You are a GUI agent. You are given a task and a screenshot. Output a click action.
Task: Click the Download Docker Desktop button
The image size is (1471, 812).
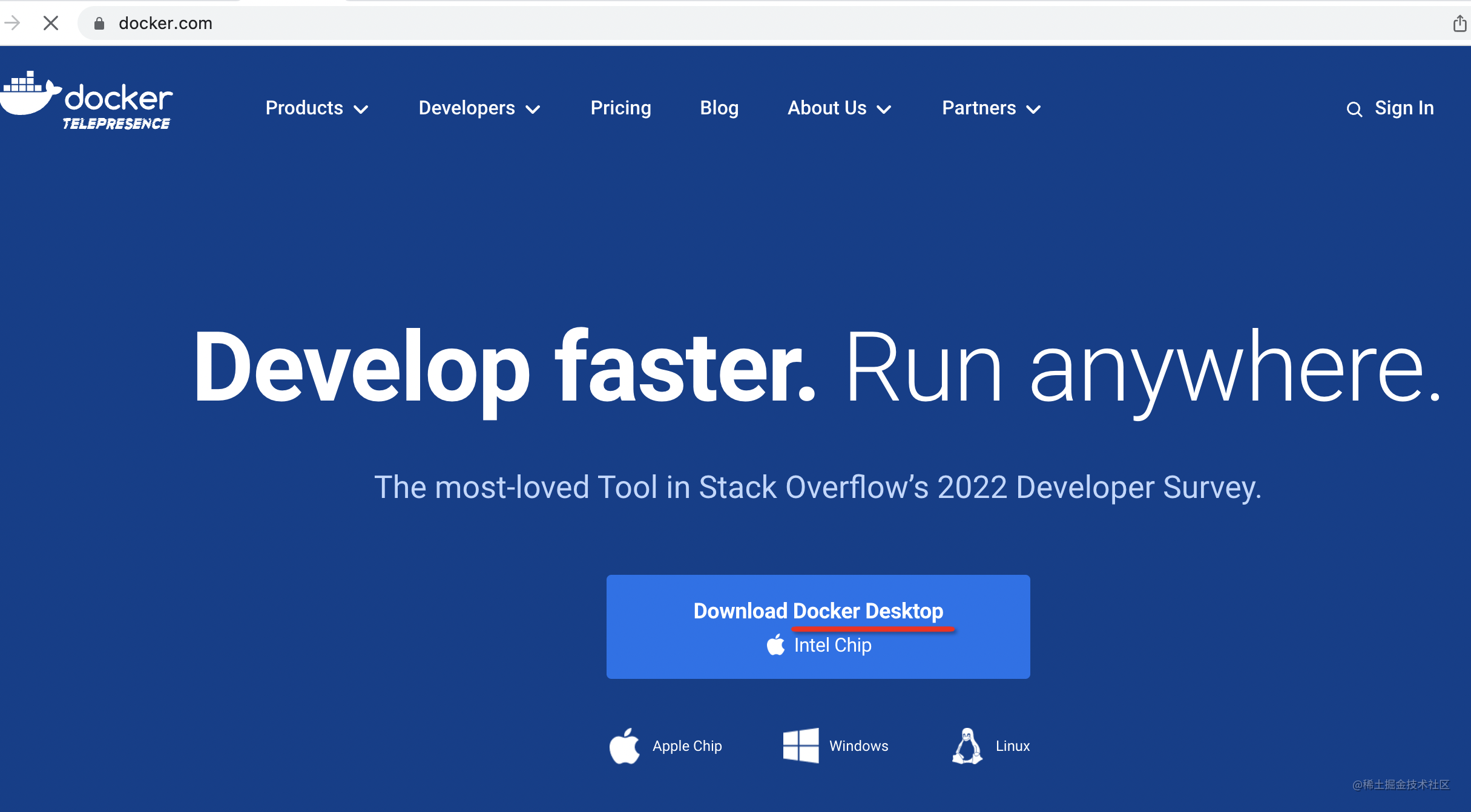tap(818, 611)
